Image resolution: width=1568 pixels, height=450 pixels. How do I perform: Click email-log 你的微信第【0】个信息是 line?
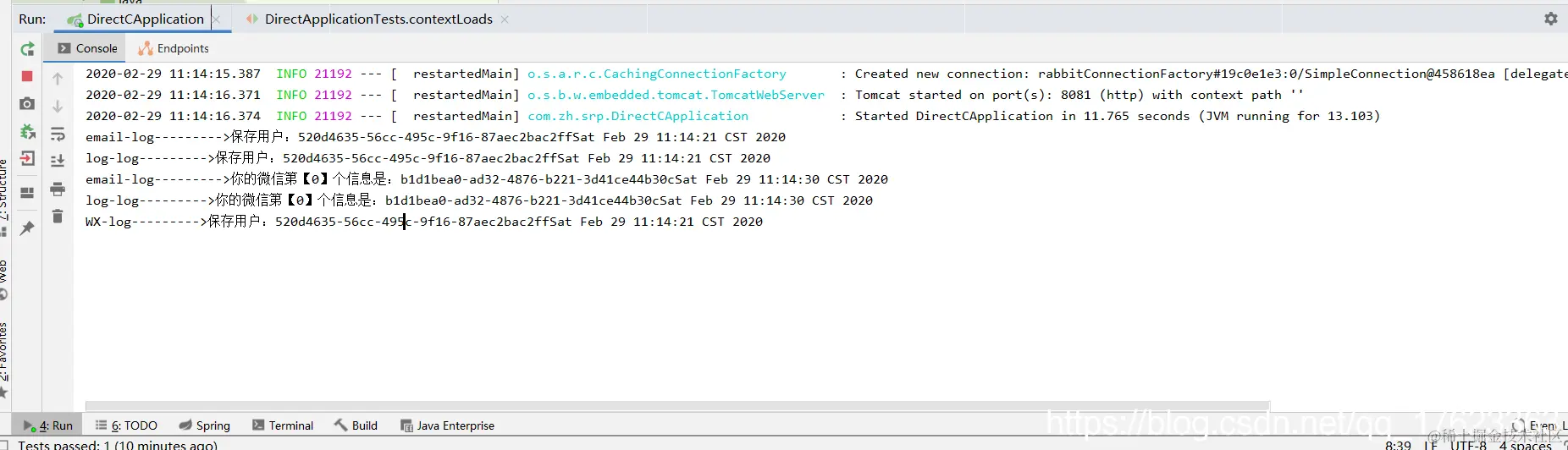pyautogui.click(x=486, y=179)
